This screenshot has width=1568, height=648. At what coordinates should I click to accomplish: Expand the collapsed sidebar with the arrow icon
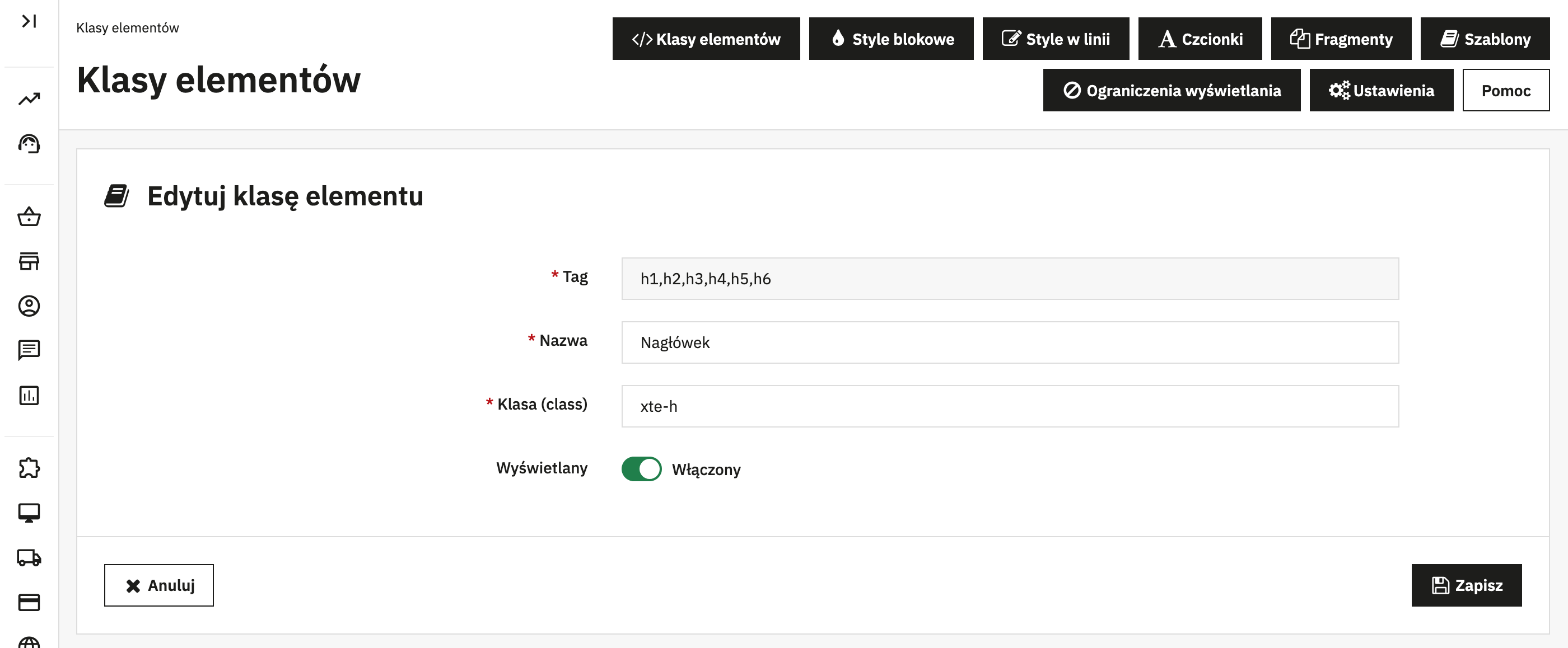(29, 21)
